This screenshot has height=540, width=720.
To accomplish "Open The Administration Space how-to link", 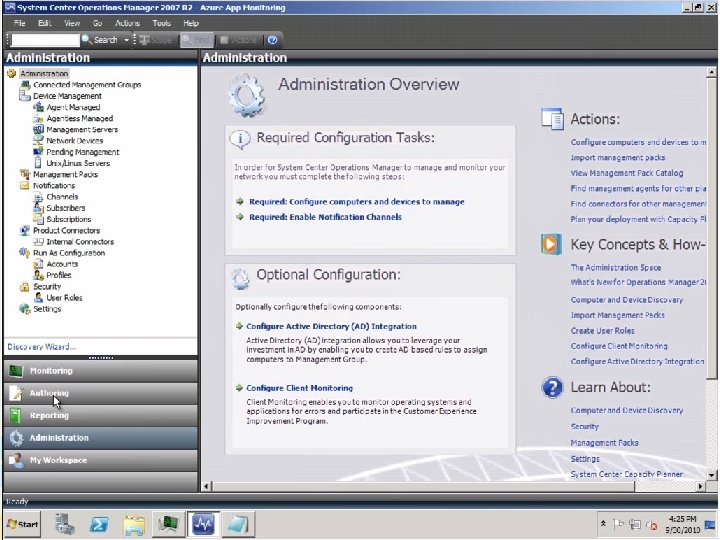I will click(x=616, y=267).
